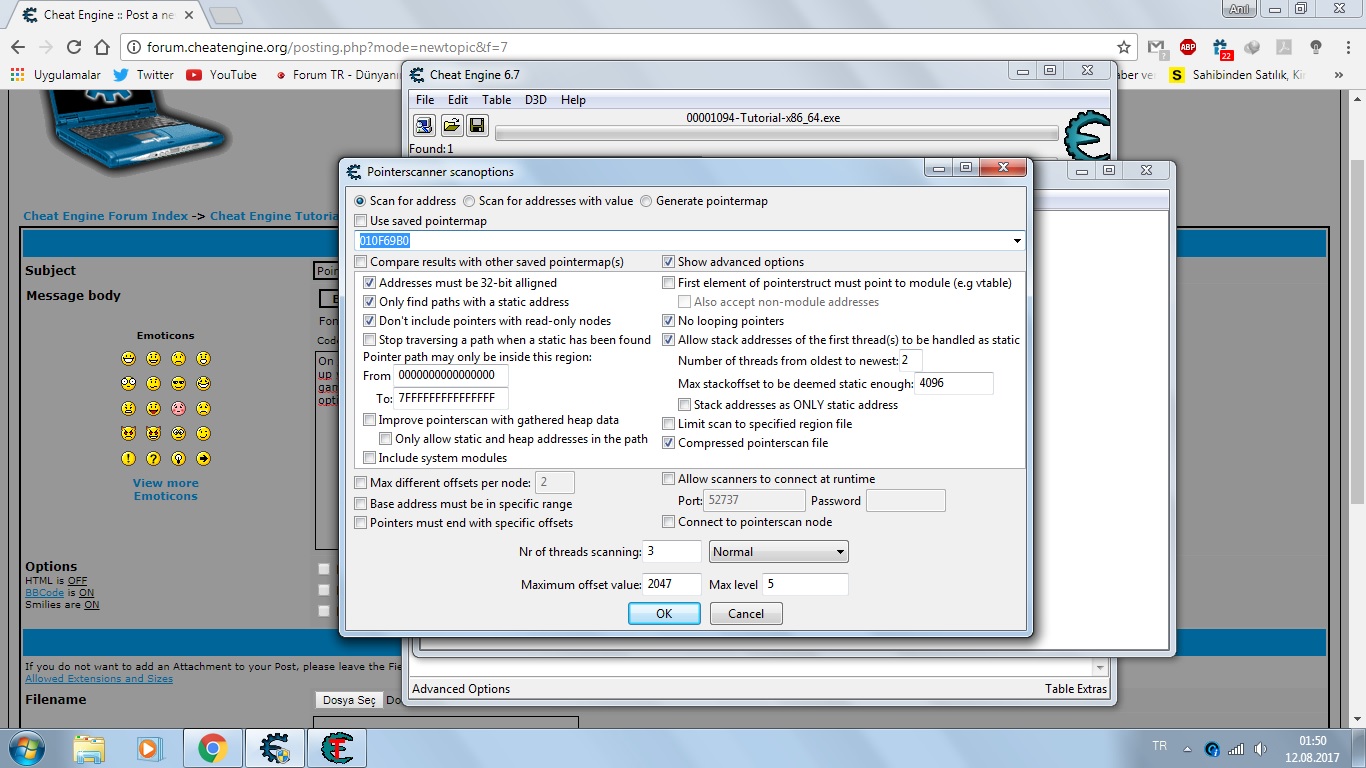Confirm scan options with OK
This screenshot has height=768, width=1366.
664,613
